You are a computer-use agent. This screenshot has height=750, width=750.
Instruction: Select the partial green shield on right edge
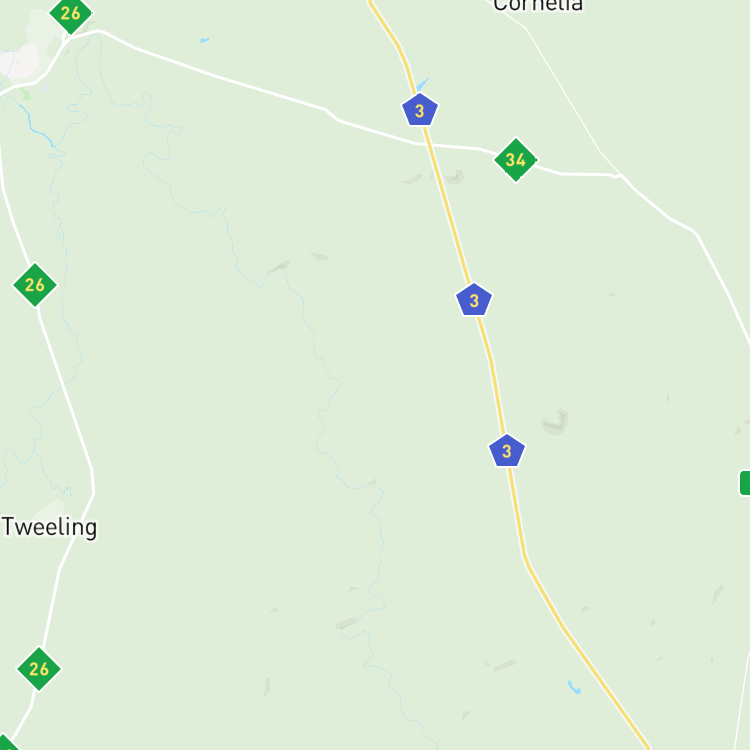(x=745, y=483)
